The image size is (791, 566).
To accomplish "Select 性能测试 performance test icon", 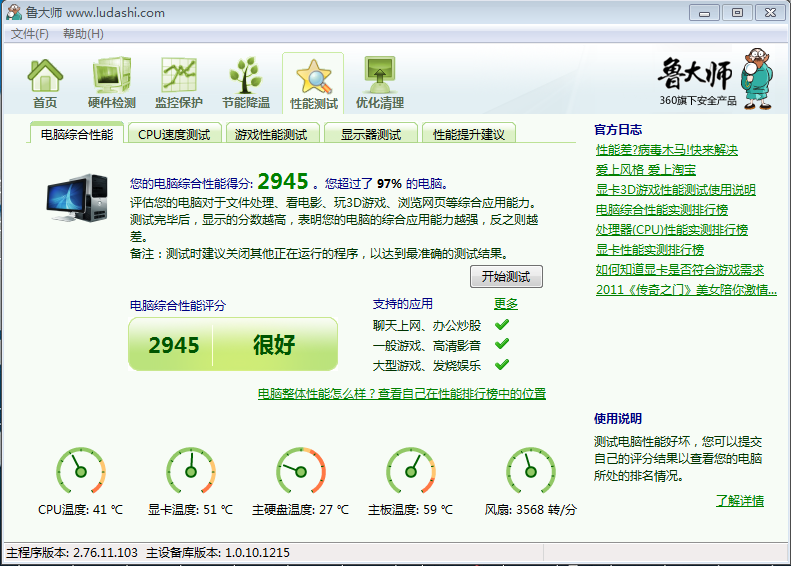I will (x=313, y=84).
